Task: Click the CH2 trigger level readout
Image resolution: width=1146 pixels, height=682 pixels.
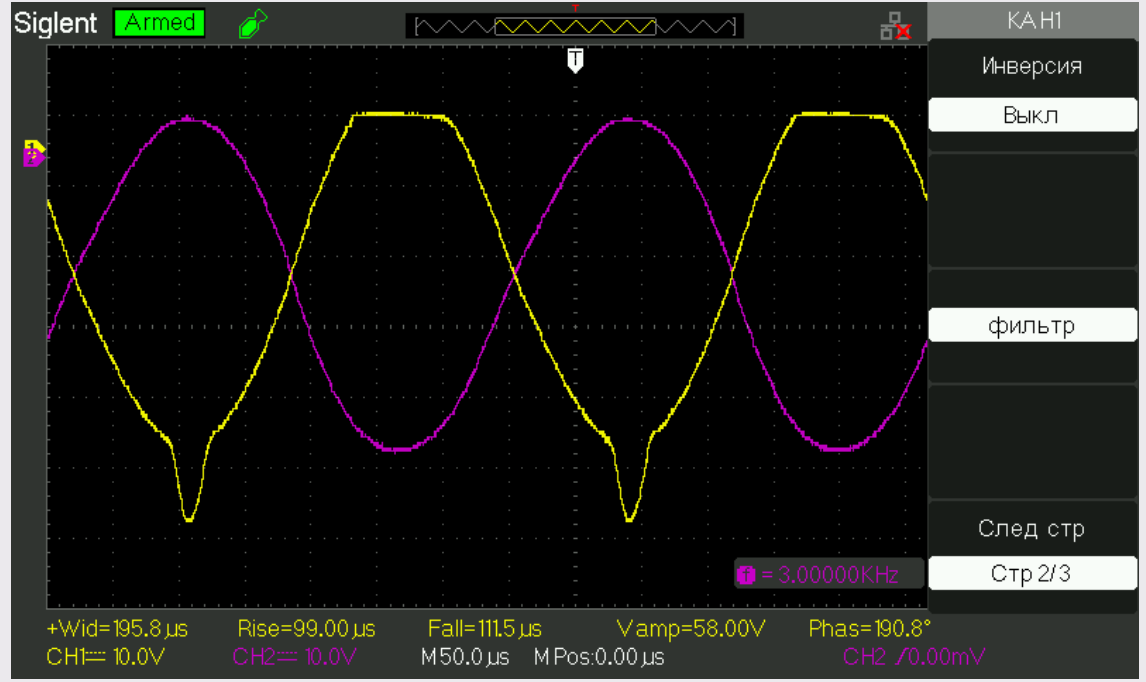Action: pos(914,657)
